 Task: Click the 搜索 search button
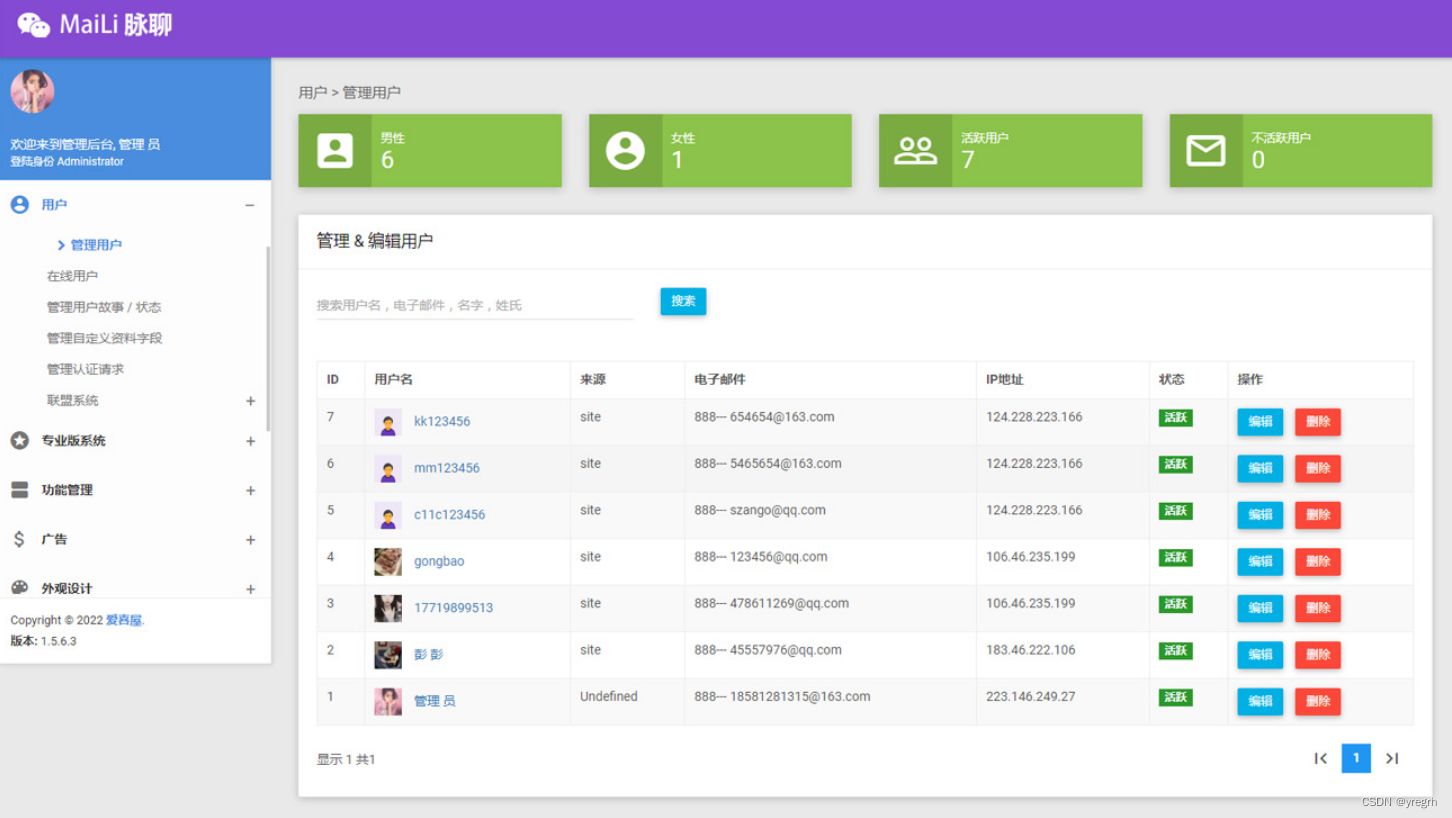pos(683,301)
